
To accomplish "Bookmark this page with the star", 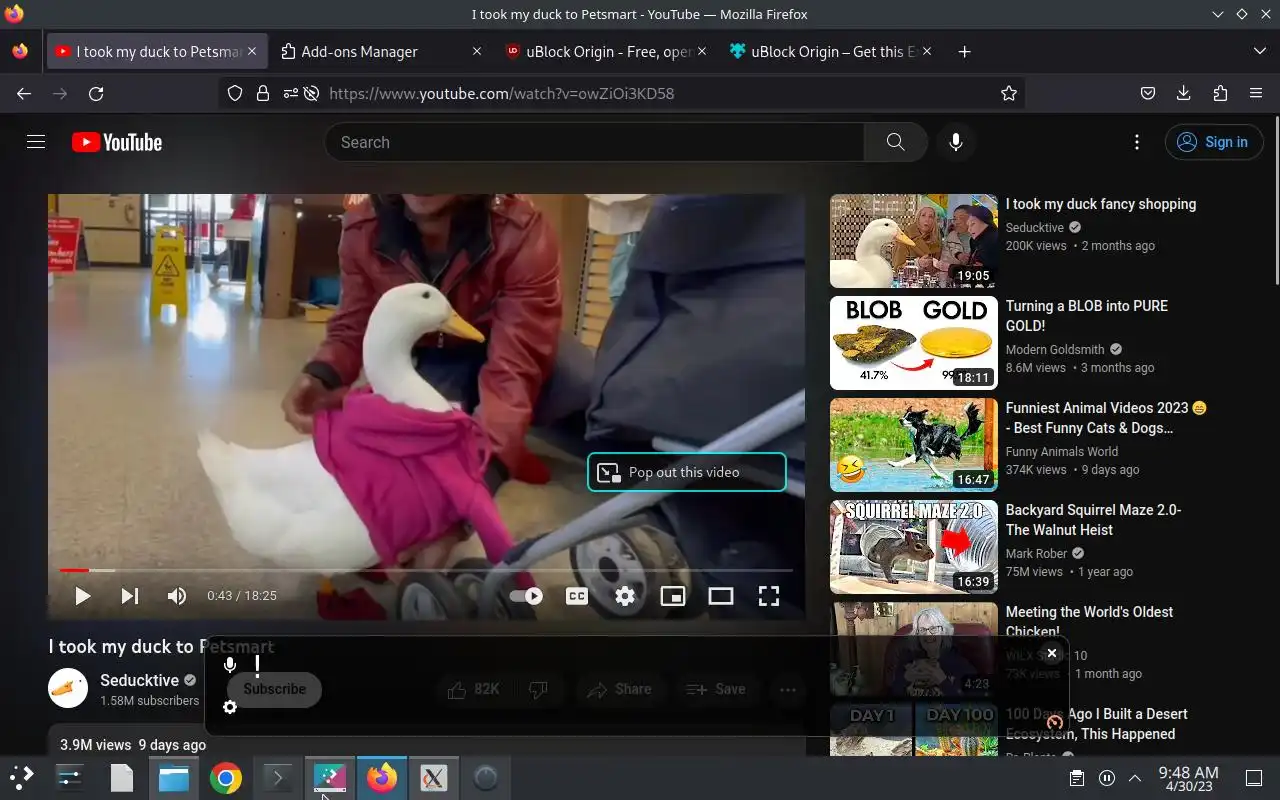I will point(1009,93).
